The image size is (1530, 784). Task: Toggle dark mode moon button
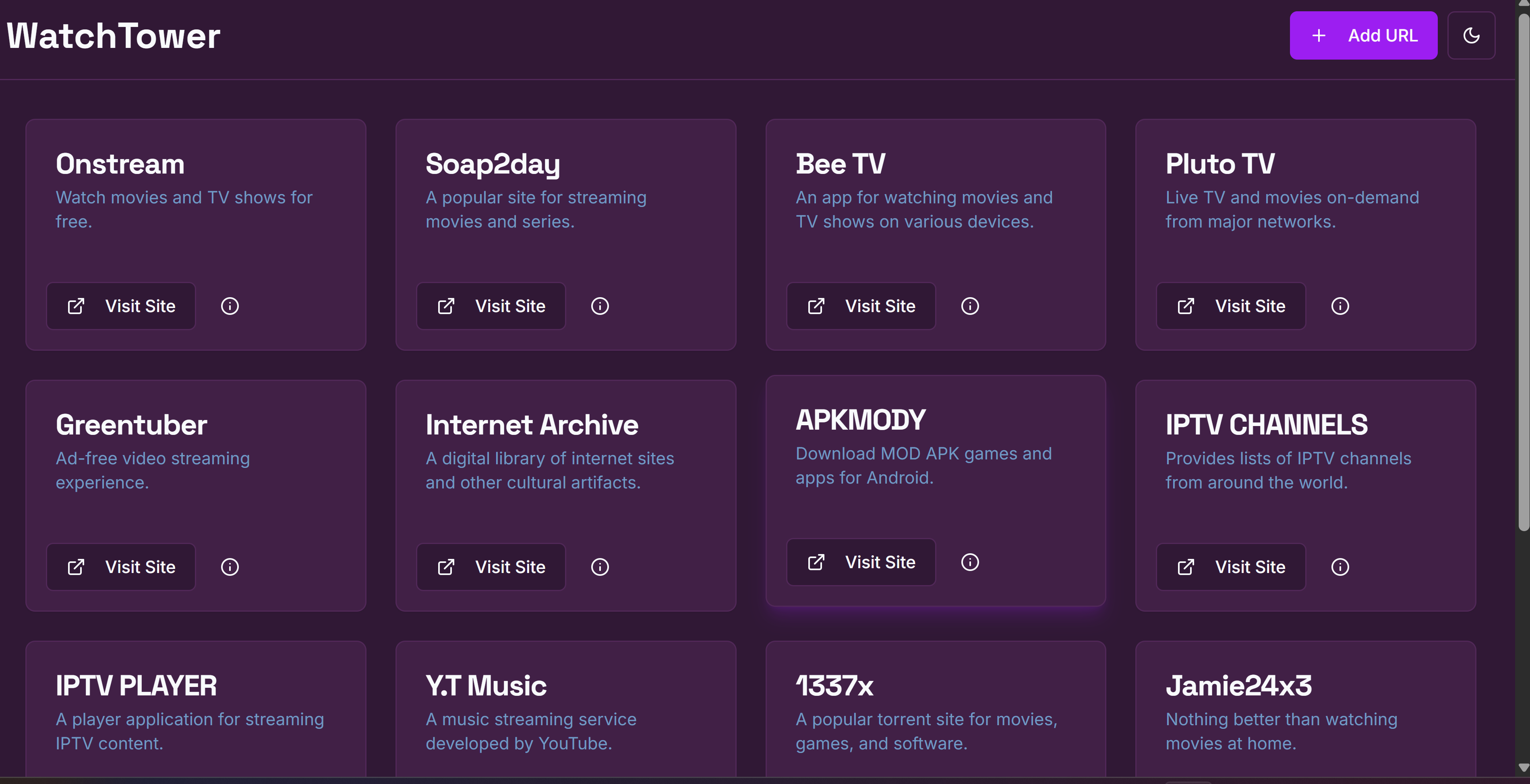[x=1471, y=35]
